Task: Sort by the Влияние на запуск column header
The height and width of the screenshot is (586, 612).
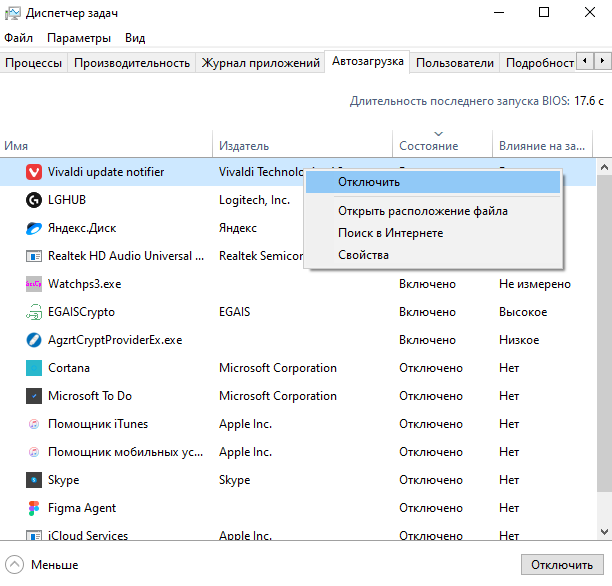Action: [543, 144]
